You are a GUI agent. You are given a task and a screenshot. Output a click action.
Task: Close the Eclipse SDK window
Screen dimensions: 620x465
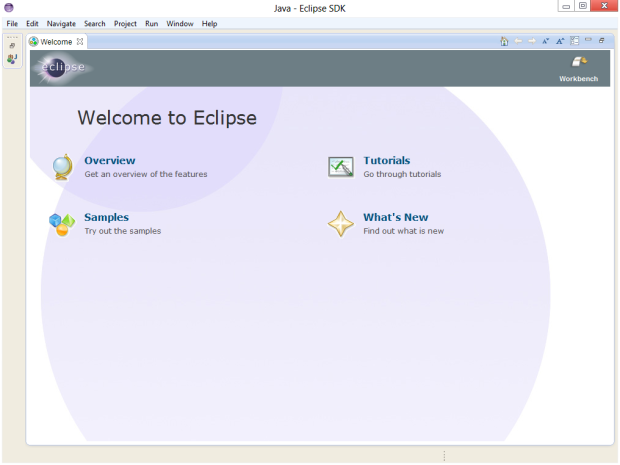[604, 6]
